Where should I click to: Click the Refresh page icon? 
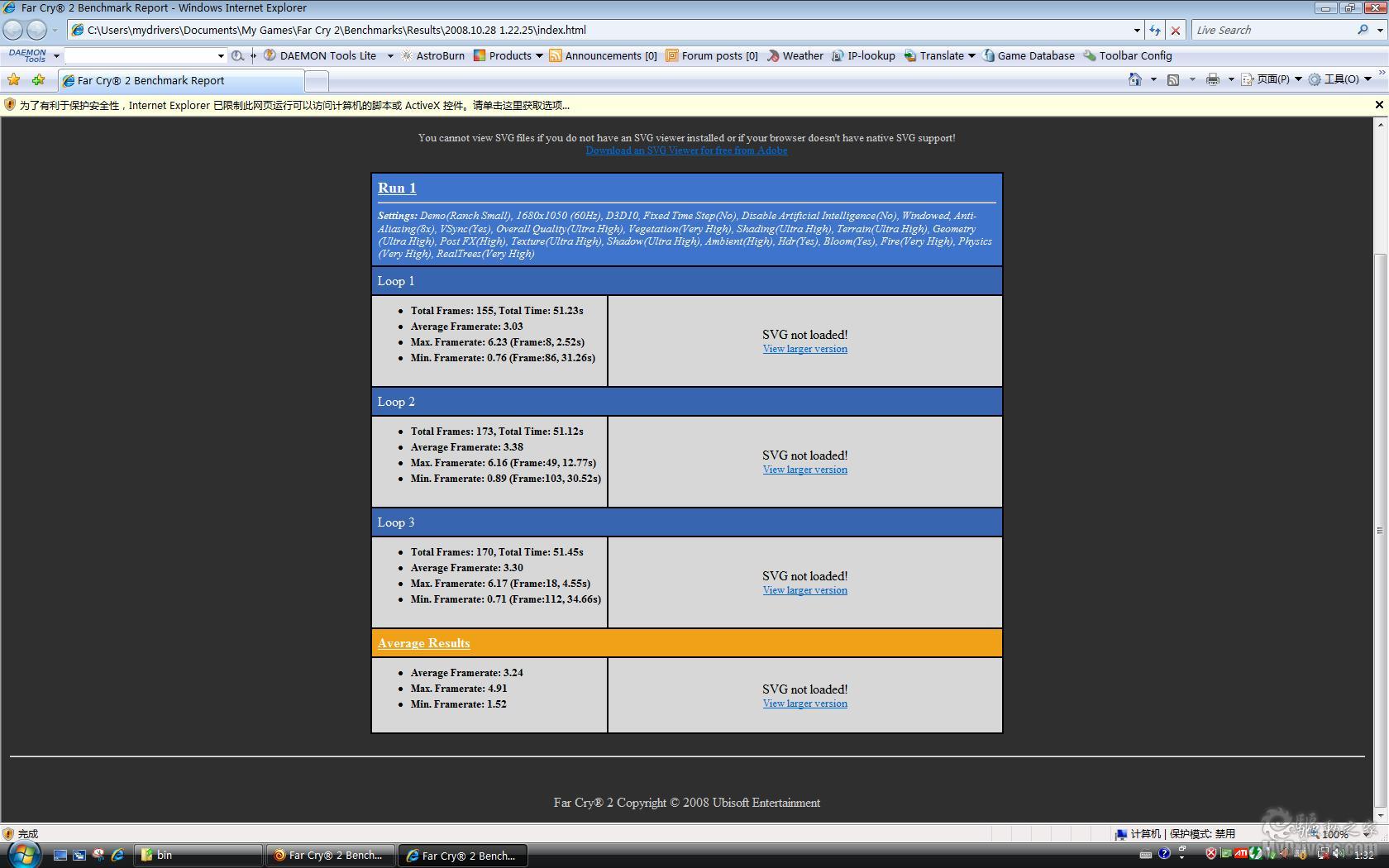[x=1155, y=30]
